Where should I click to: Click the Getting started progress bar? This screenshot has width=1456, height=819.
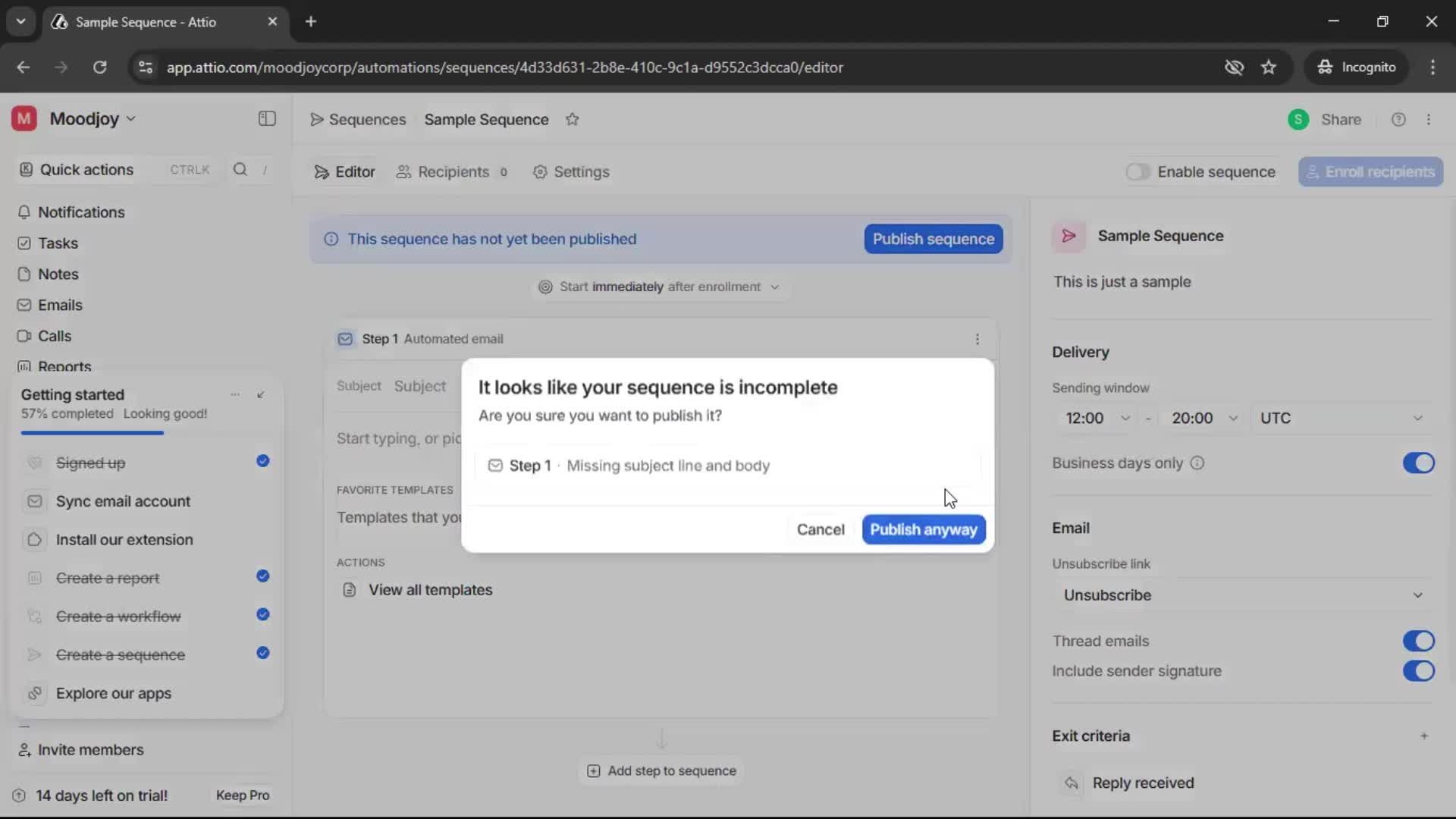91,432
